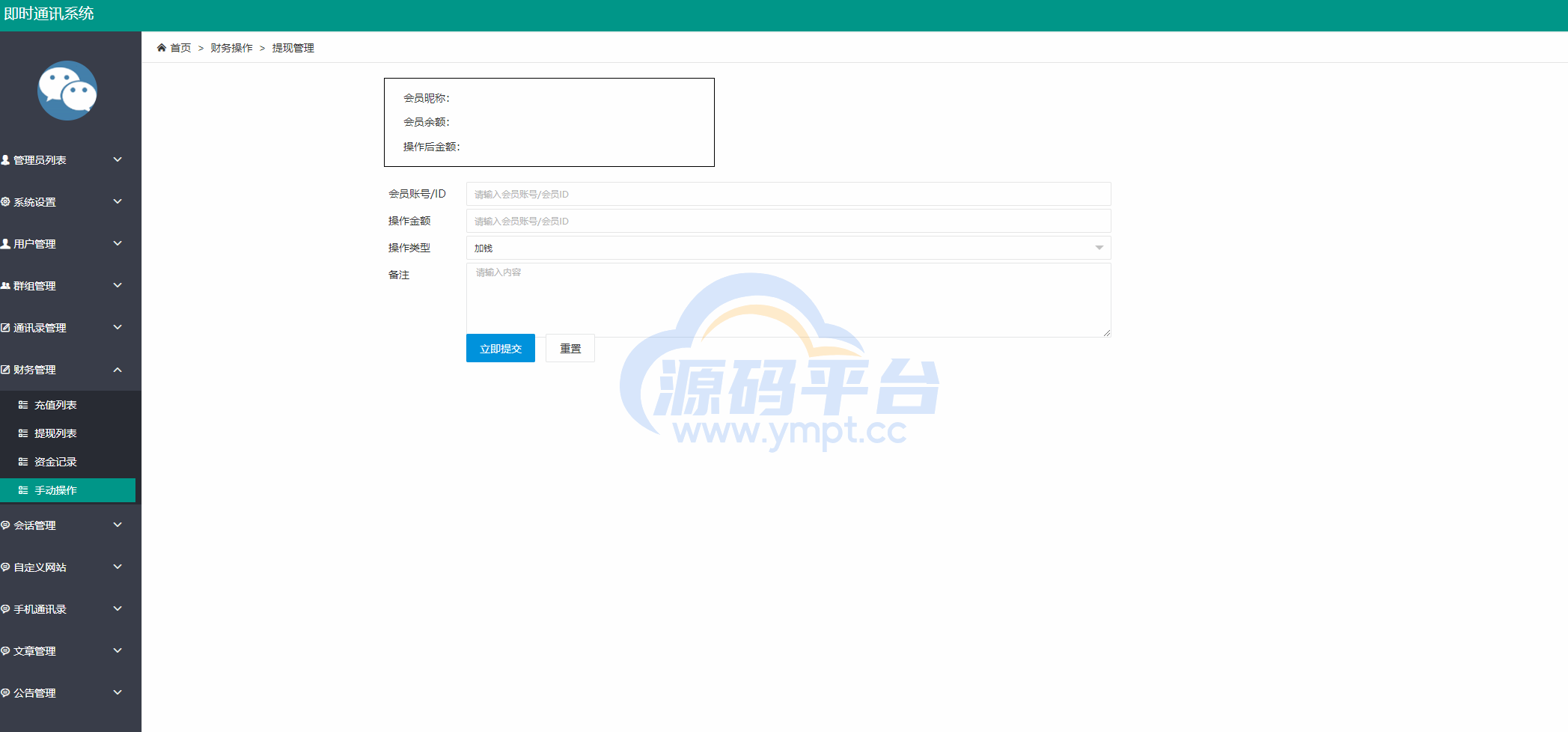Click the 公告管理 chat icon
This screenshot has height=732, width=1568.
coord(5,693)
